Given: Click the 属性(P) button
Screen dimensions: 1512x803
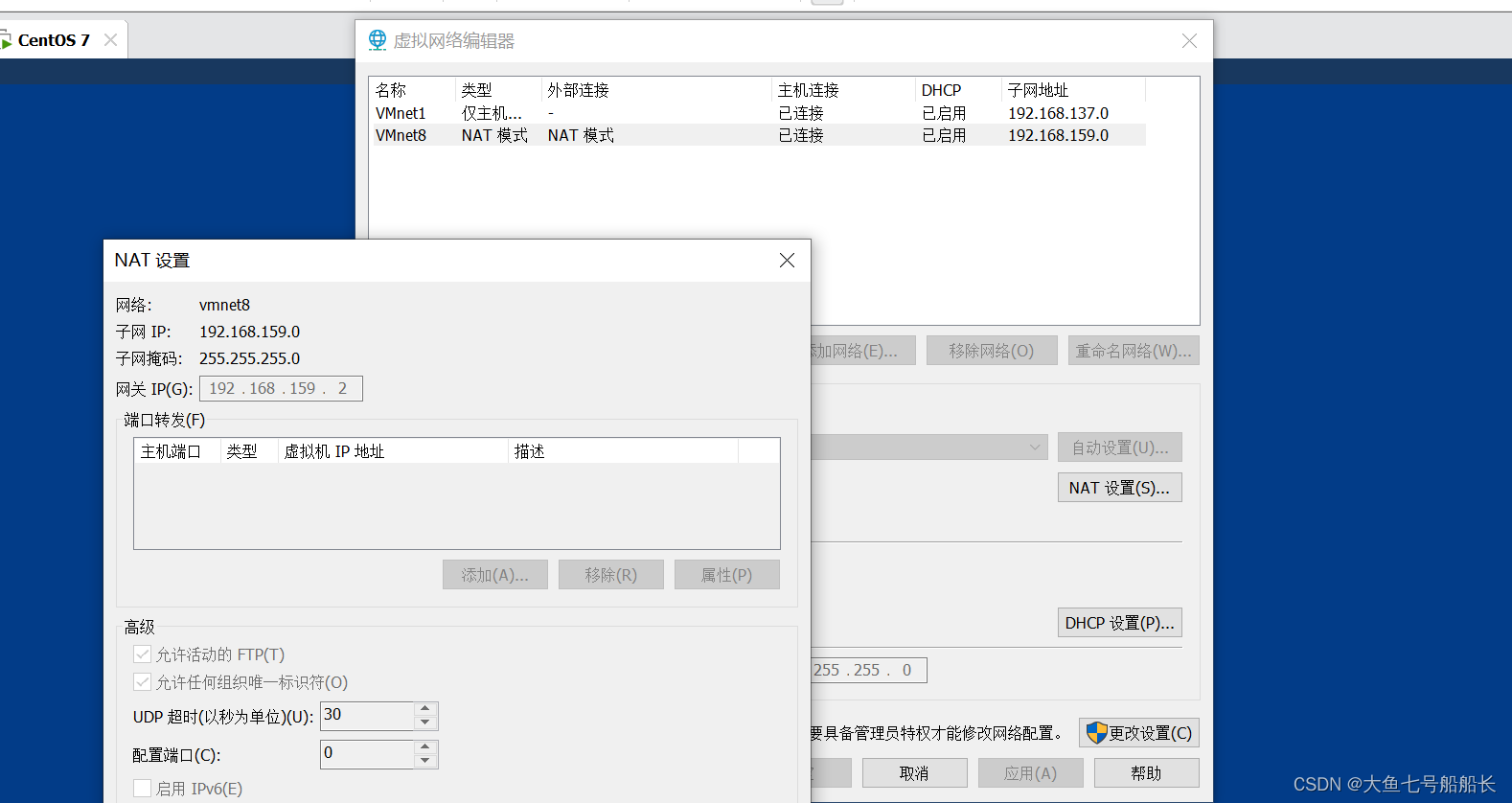Looking at the screenshot, I should (727, 575).
